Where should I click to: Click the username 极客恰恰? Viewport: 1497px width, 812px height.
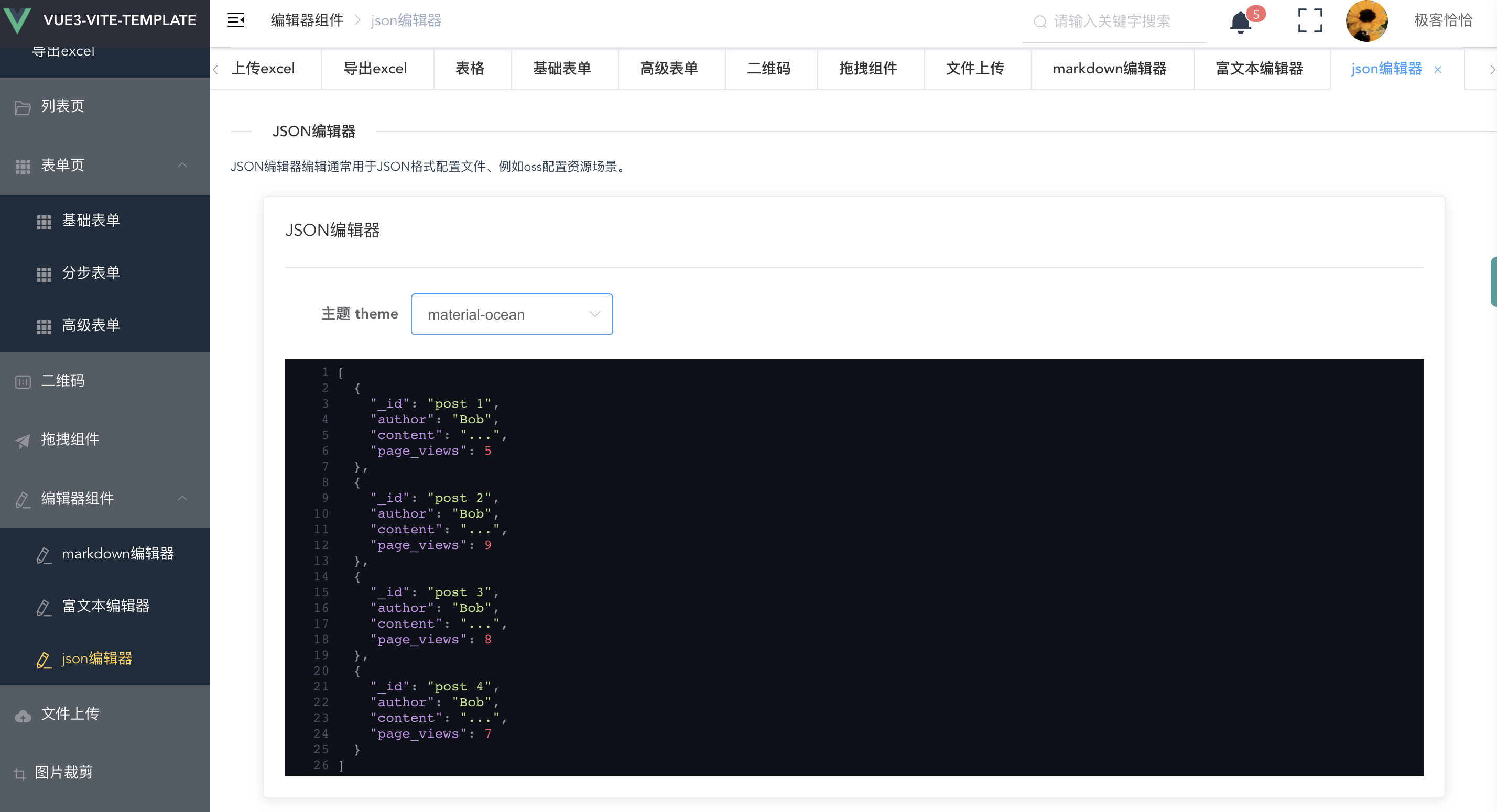click(x=1443, y=20)
